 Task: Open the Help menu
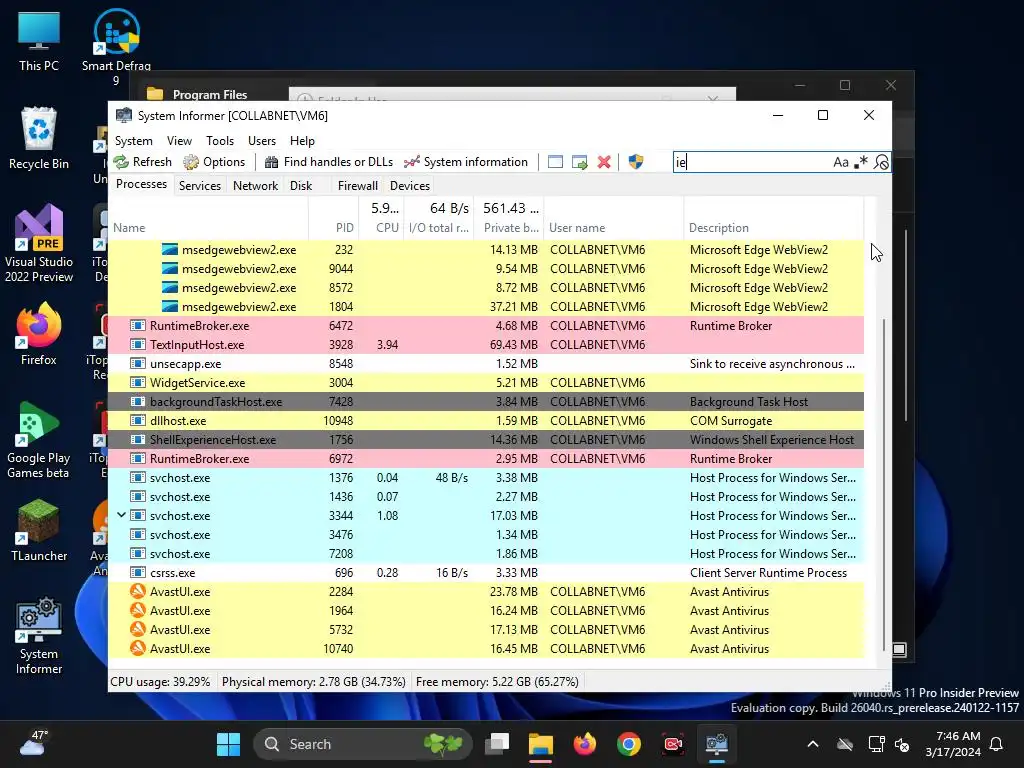(x=302, y=141)
